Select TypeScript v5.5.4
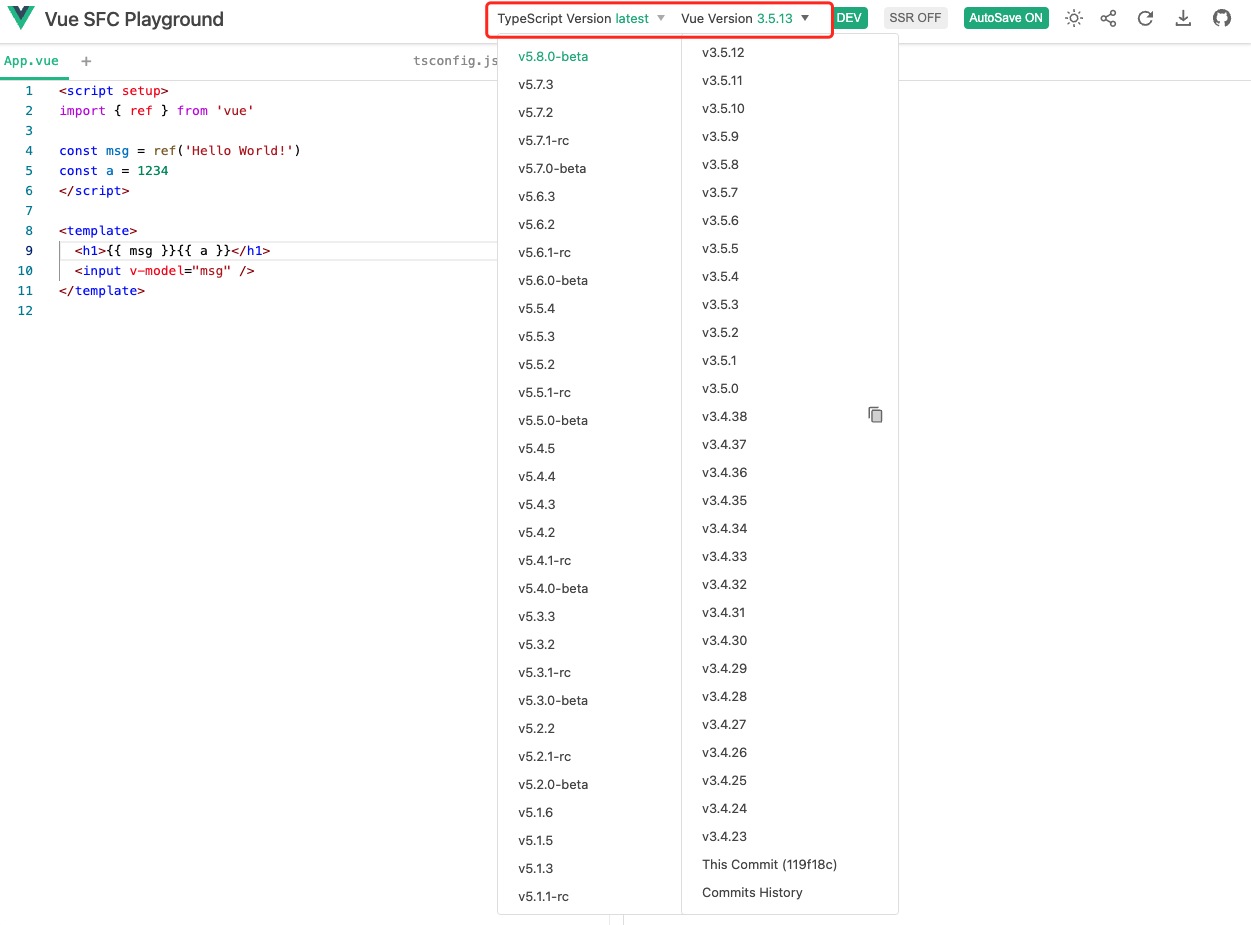The image size is (1251, 925). pos(536,309)
